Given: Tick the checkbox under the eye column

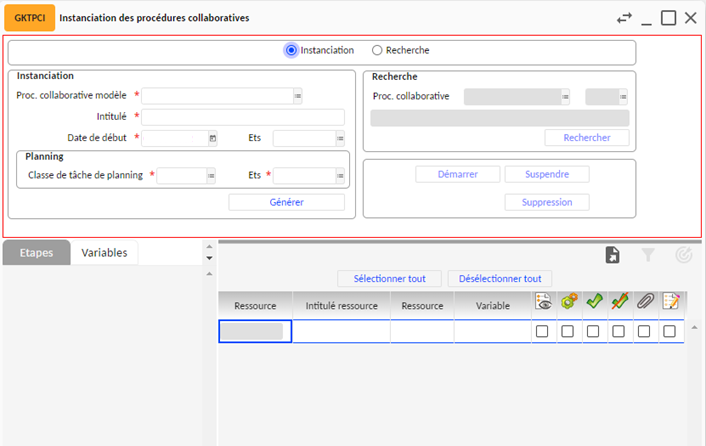Looking at the screenshot, I should click(542, 332).
